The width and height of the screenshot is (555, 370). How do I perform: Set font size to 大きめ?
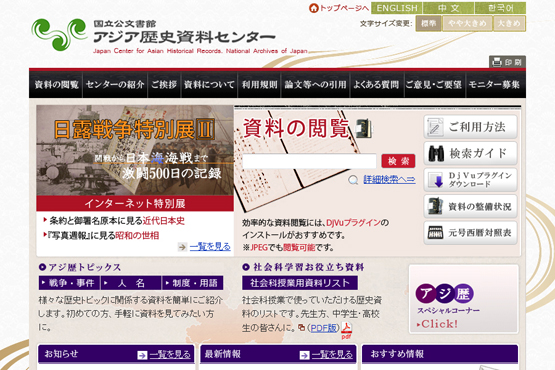pyautogui.click(x=509, y=23)
